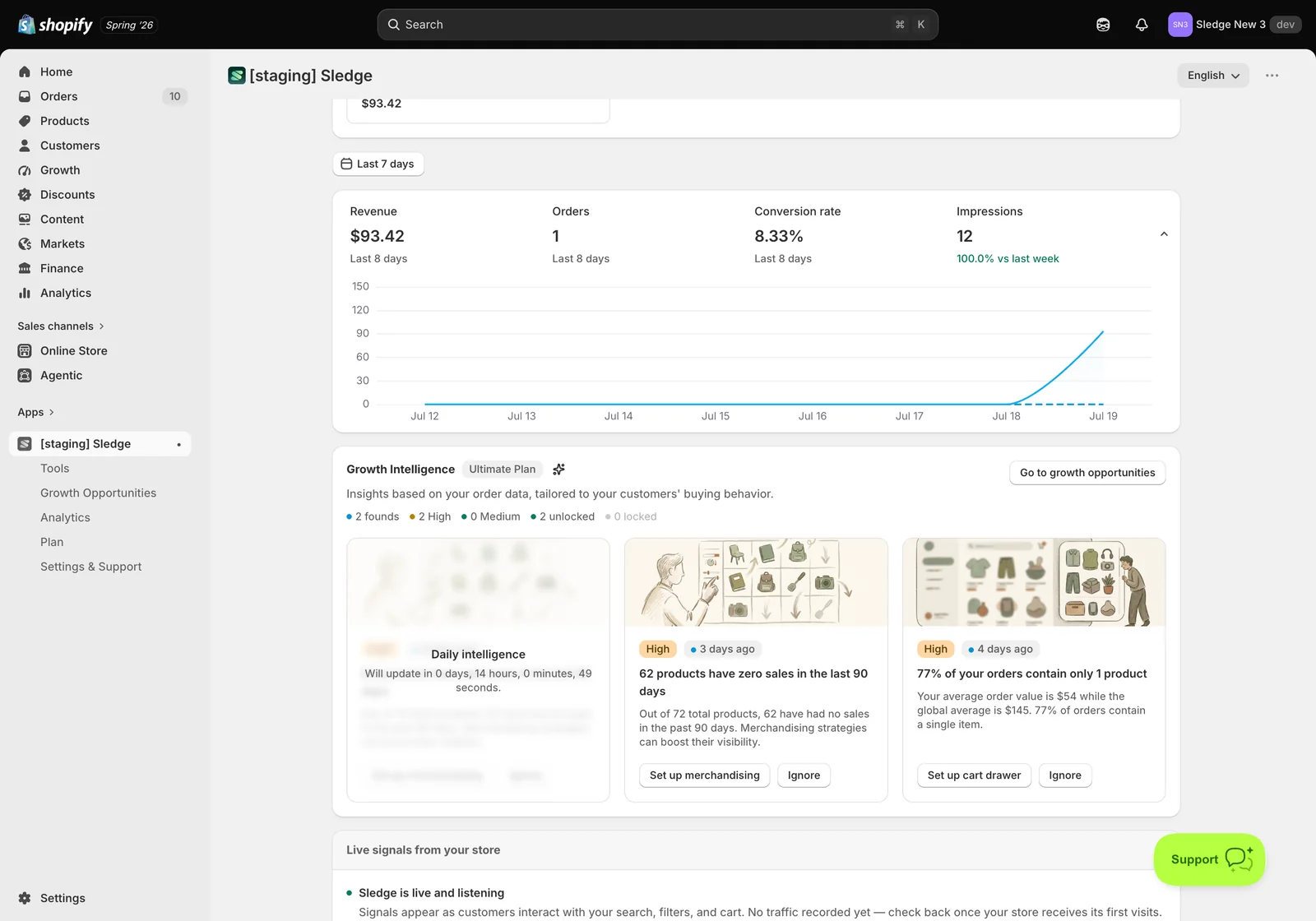The image size is (1316, 921).
Task: Click the search input field
Action: point(658,25)
